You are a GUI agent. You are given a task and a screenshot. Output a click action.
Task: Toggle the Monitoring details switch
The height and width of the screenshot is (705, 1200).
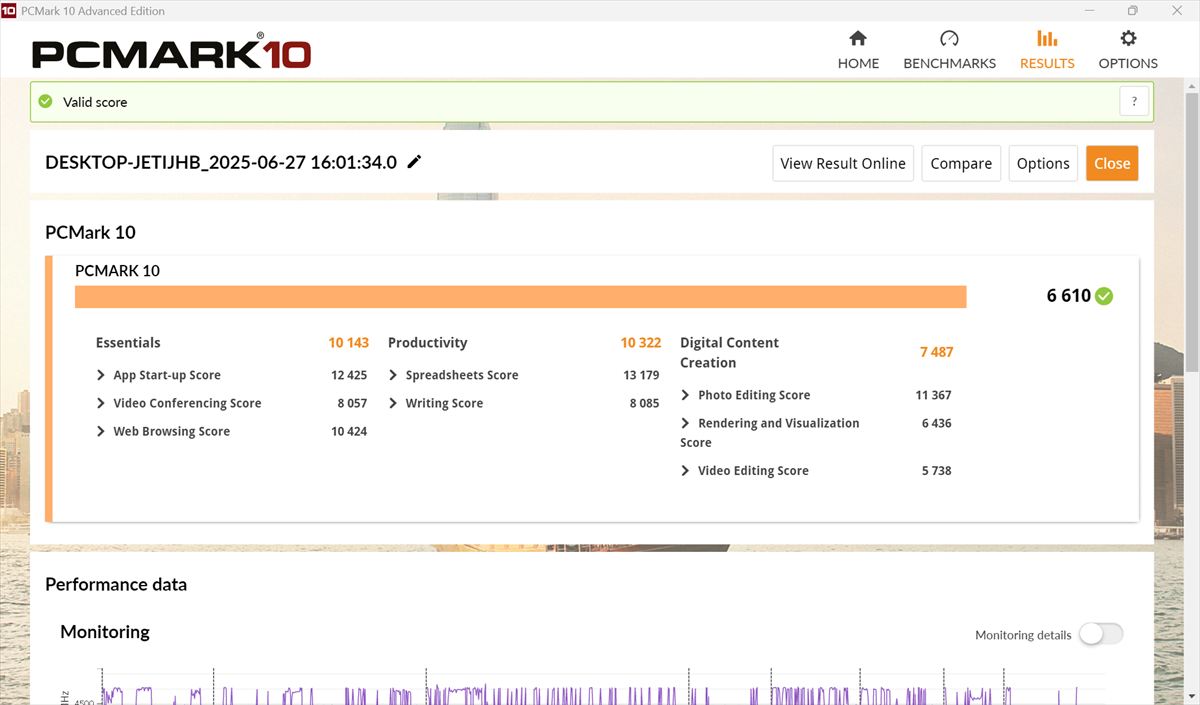click(x=1101, y=634)
